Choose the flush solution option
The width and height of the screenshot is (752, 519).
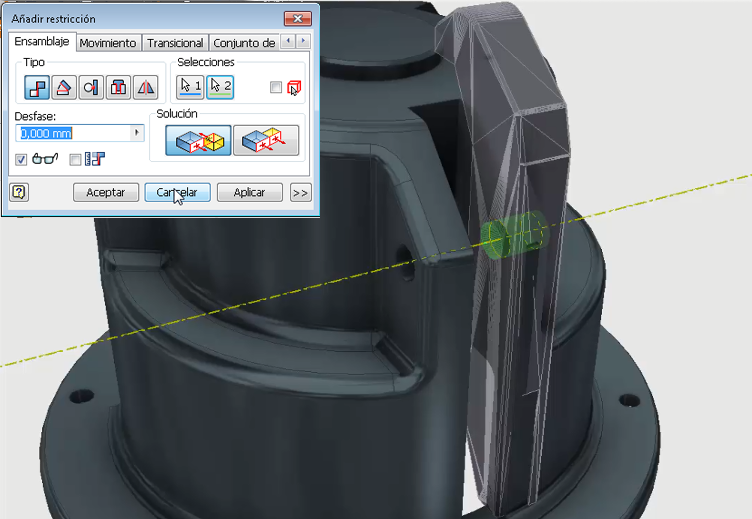(266, 140)
